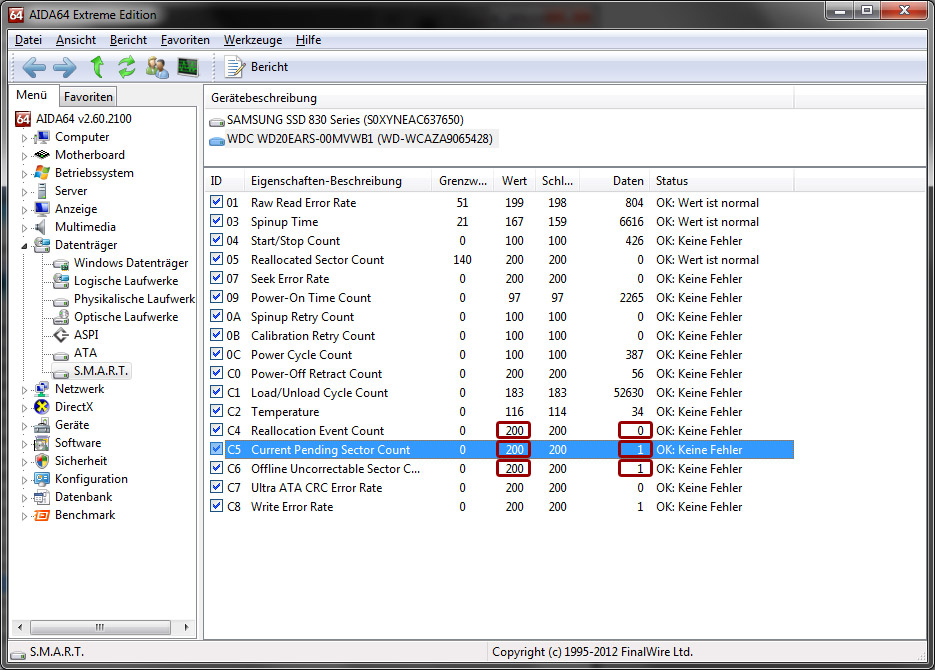
Task: Click the right arrow of tree scrollbar
Action: coord(187,627)
